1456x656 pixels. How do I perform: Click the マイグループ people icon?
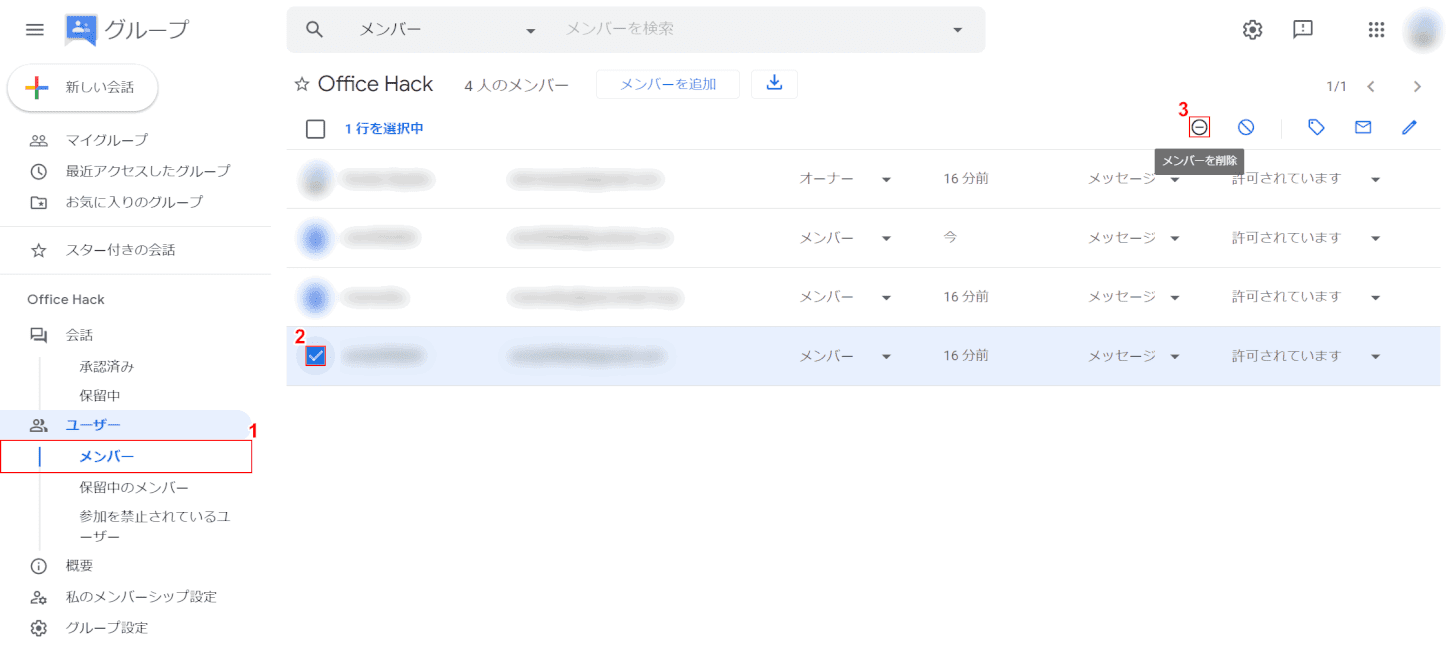39,140
